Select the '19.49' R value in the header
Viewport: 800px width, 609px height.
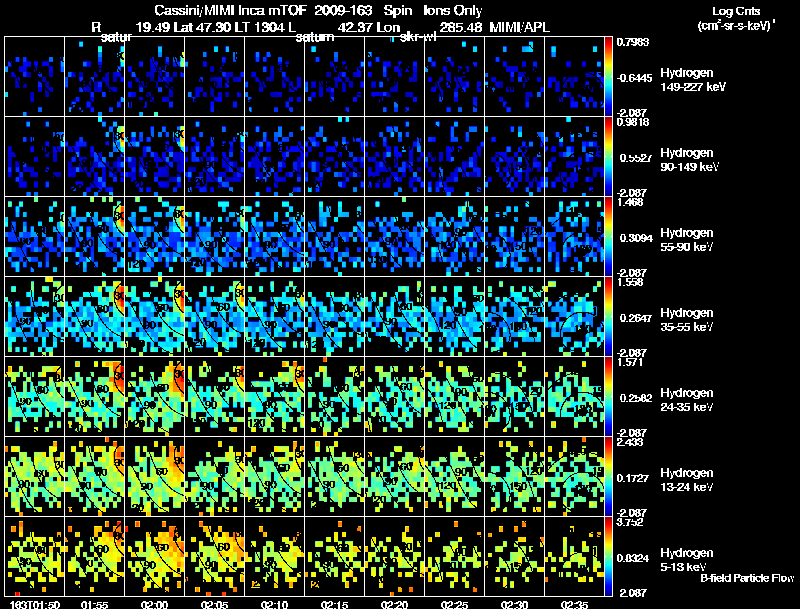click(x=153, y=28)
